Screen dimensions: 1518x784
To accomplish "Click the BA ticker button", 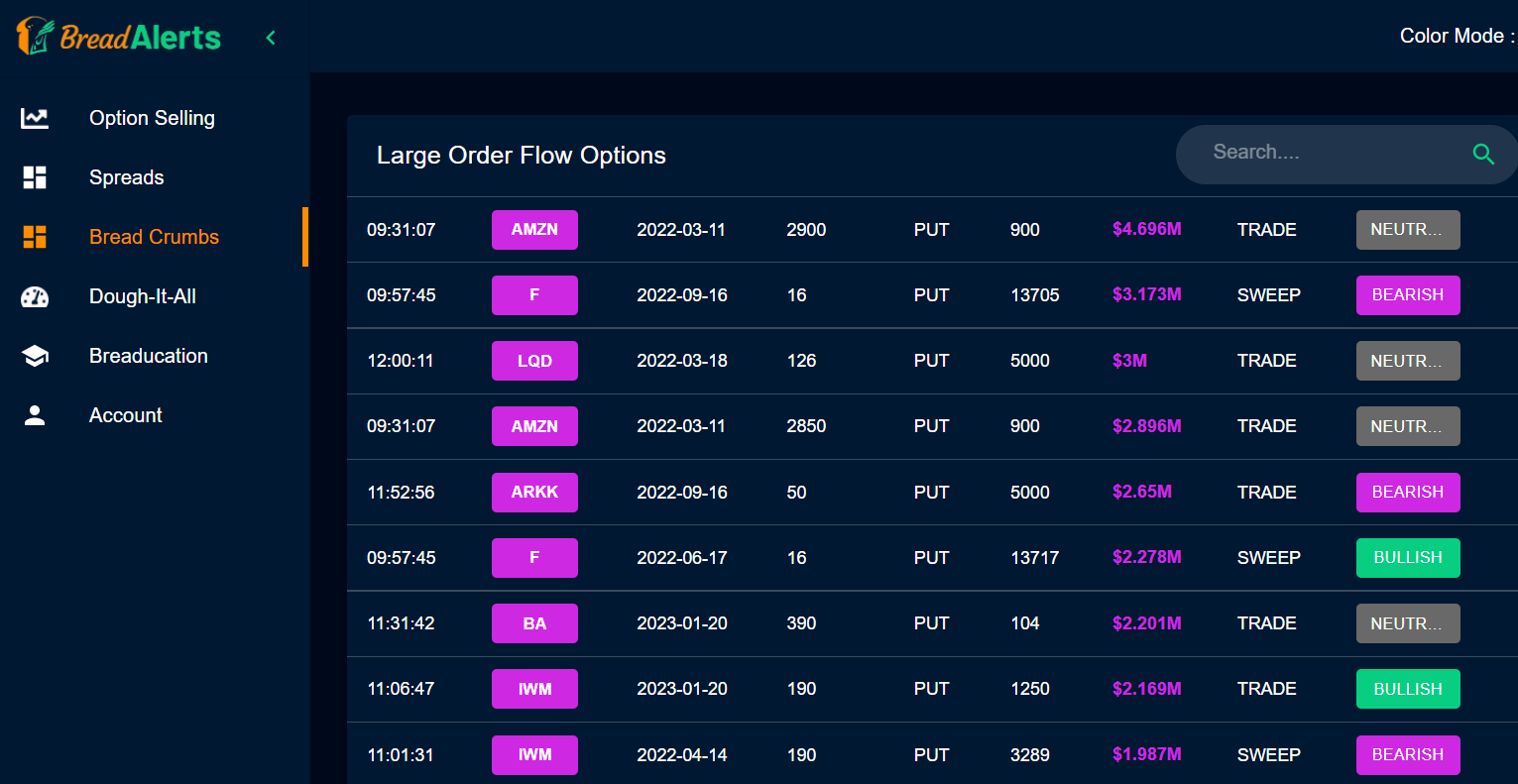I will pyautogui.click(x=534, y=623).
